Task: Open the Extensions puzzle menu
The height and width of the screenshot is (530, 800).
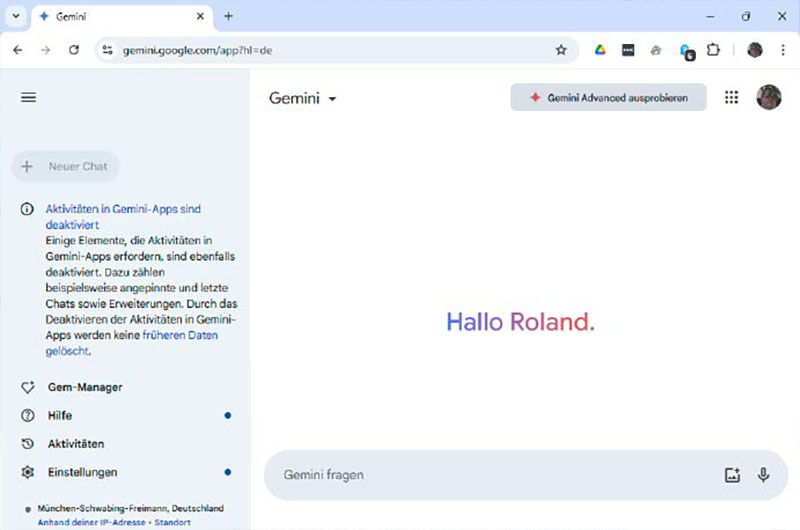Action: click(x=713, y=50)
